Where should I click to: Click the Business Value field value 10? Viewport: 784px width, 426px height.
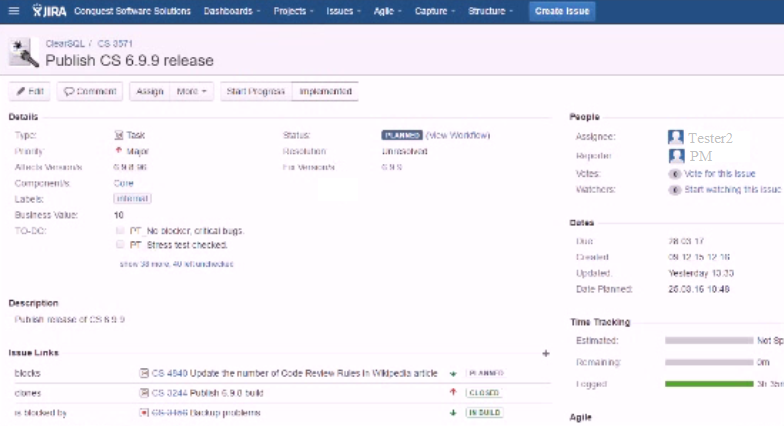(118, 215)
